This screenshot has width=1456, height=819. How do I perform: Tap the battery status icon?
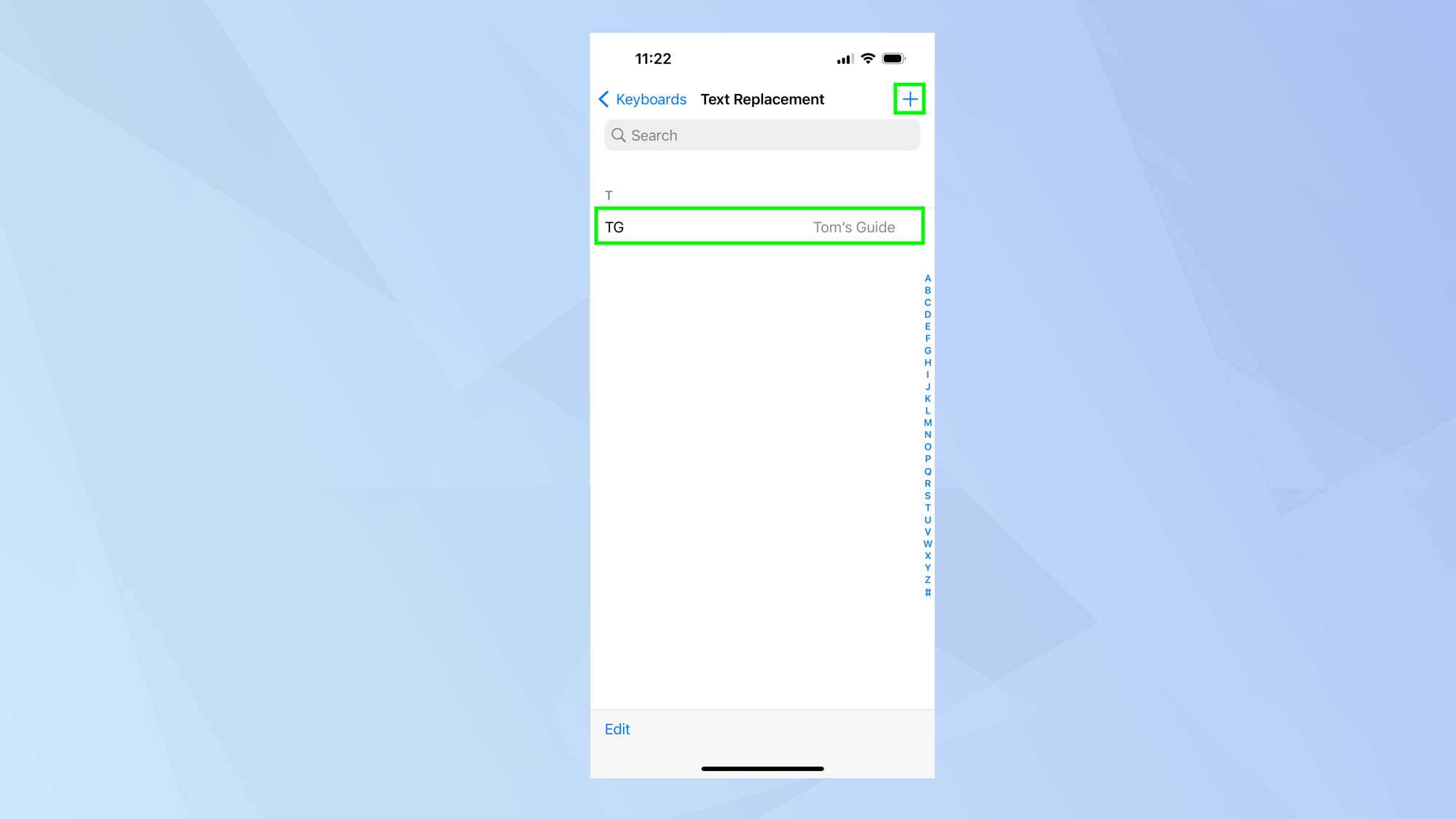(x=893, y=59)
